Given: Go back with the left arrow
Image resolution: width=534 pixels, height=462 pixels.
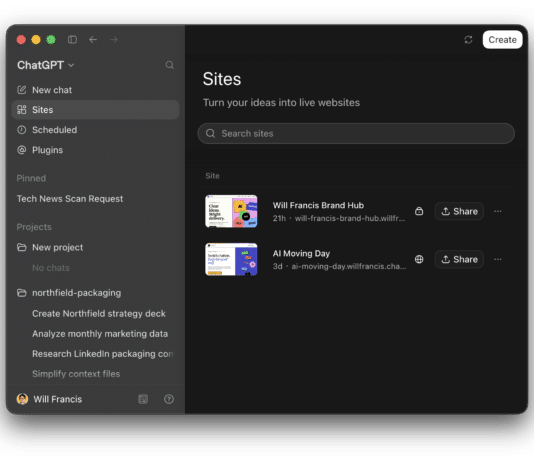Looking at the screenshot, I should 93,40.
